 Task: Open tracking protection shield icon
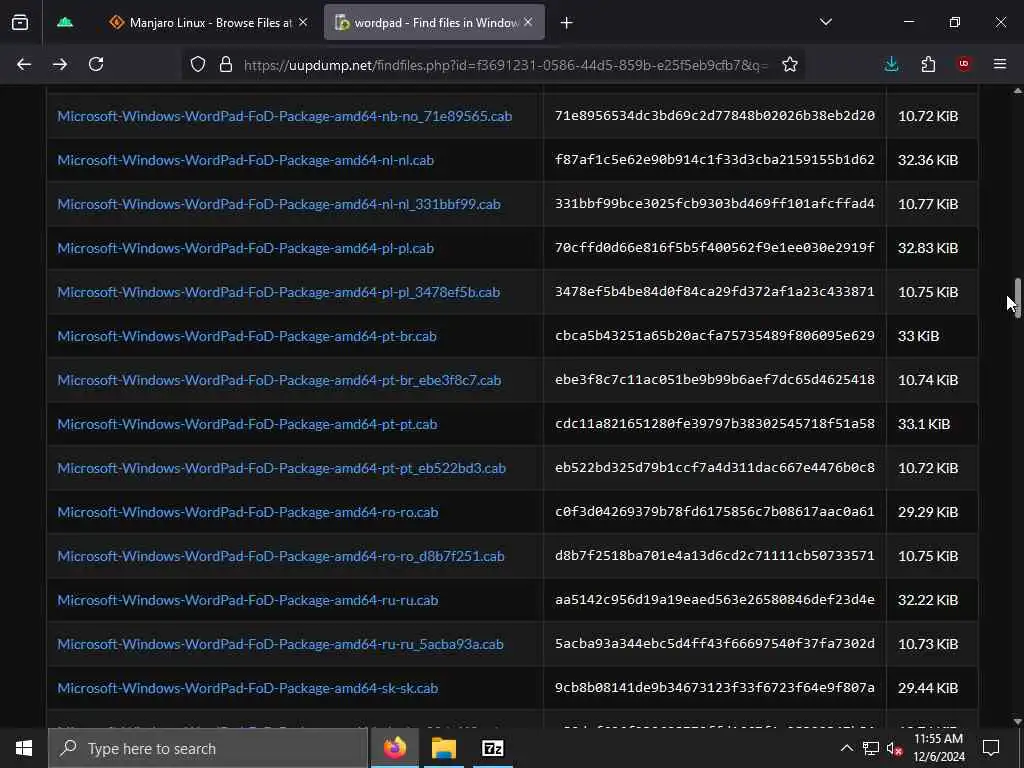[198, 64]
